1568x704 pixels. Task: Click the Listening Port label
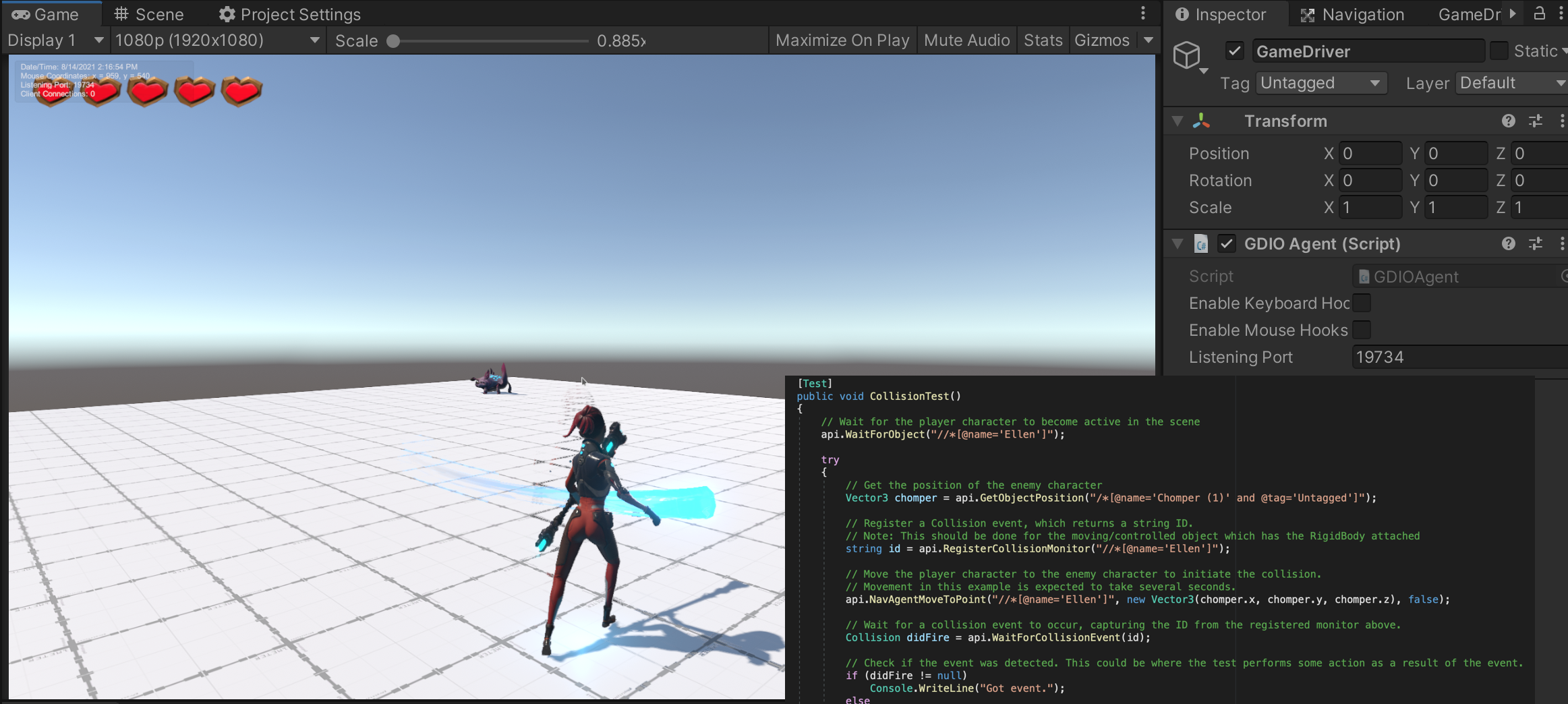coord(1240,357)
